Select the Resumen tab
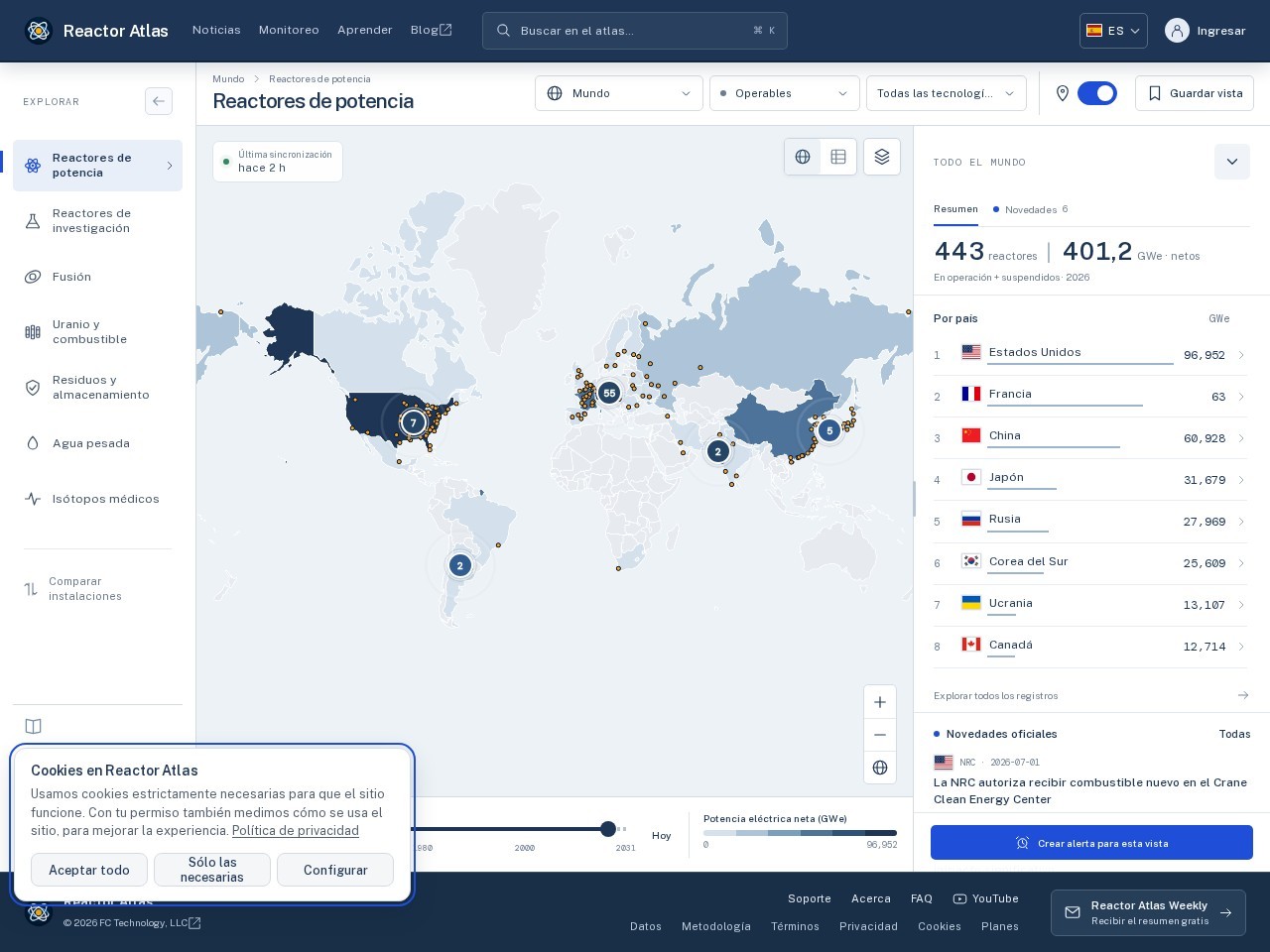Viewport: 1270px width, 952px height. (x=955, y=209)
